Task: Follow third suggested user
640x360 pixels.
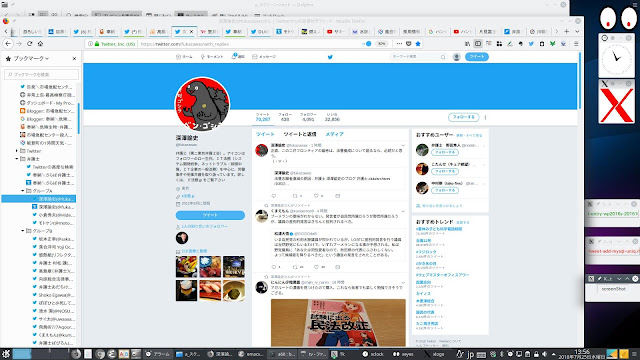Action: [444, 190]
